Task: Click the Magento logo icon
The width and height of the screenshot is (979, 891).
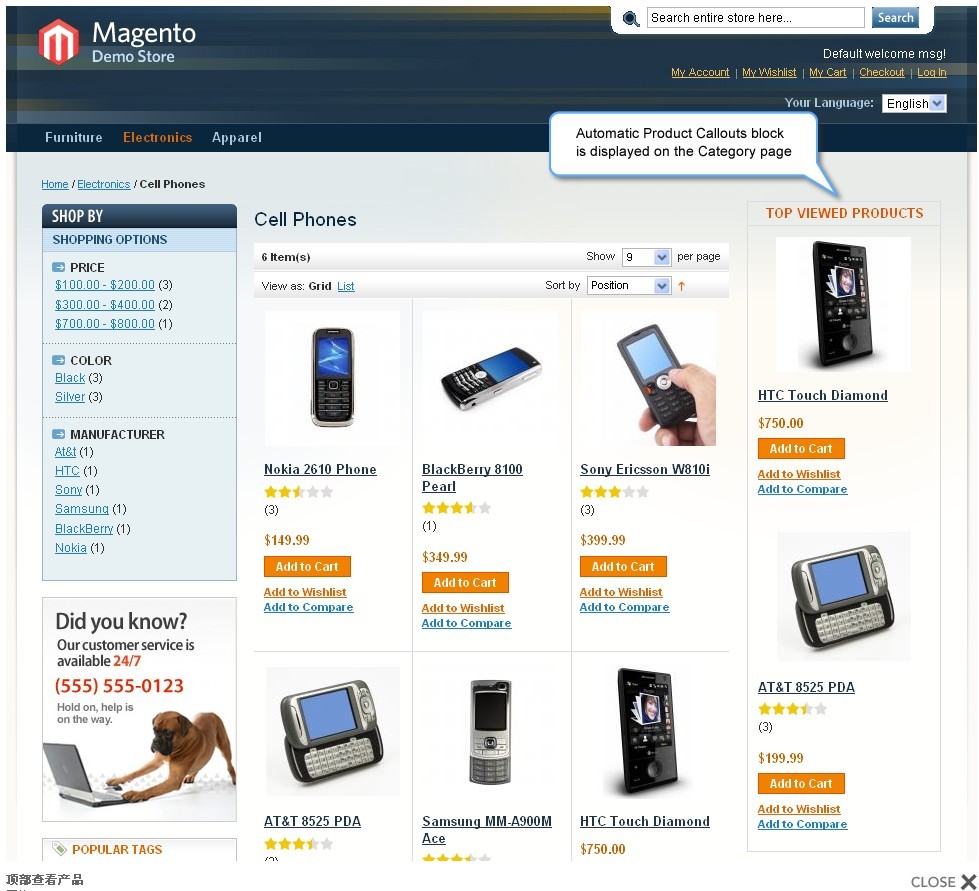Action: pos(59,42)
